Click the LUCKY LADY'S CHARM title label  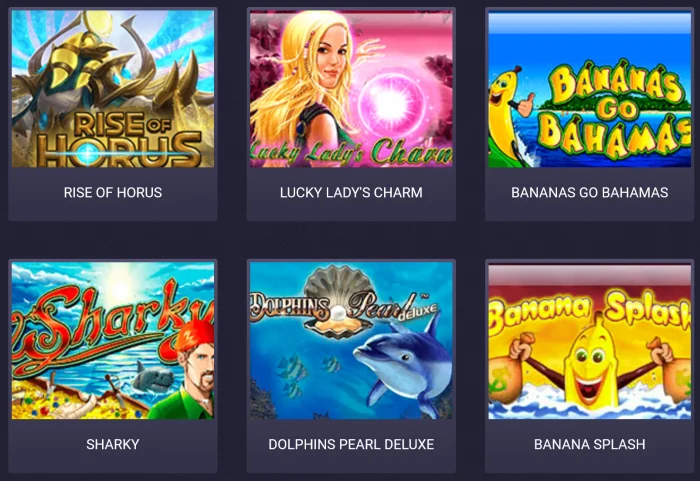(351, 192)
